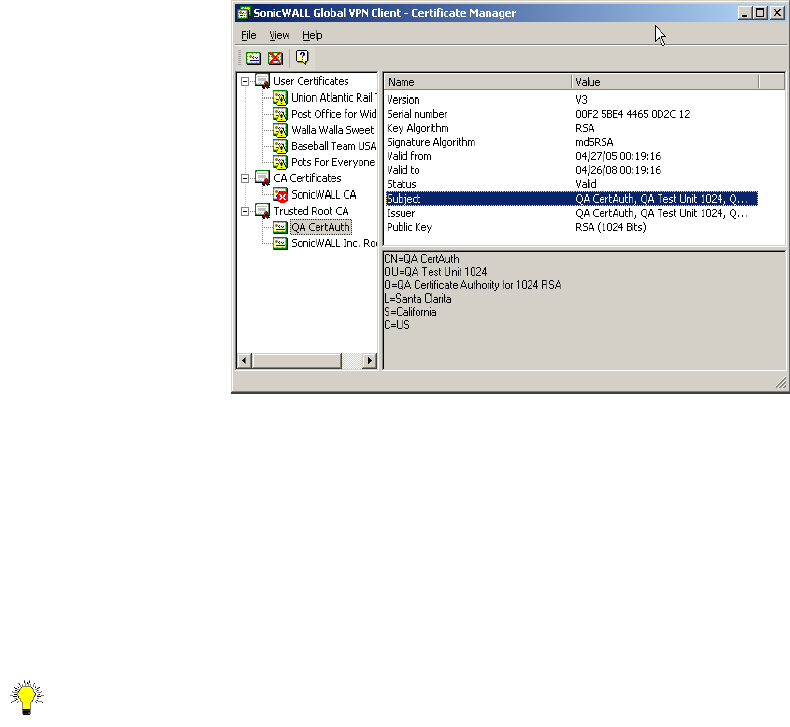
Task: Click the Pots For Everyone certificate icon
Action: click(x=280, y=162)
